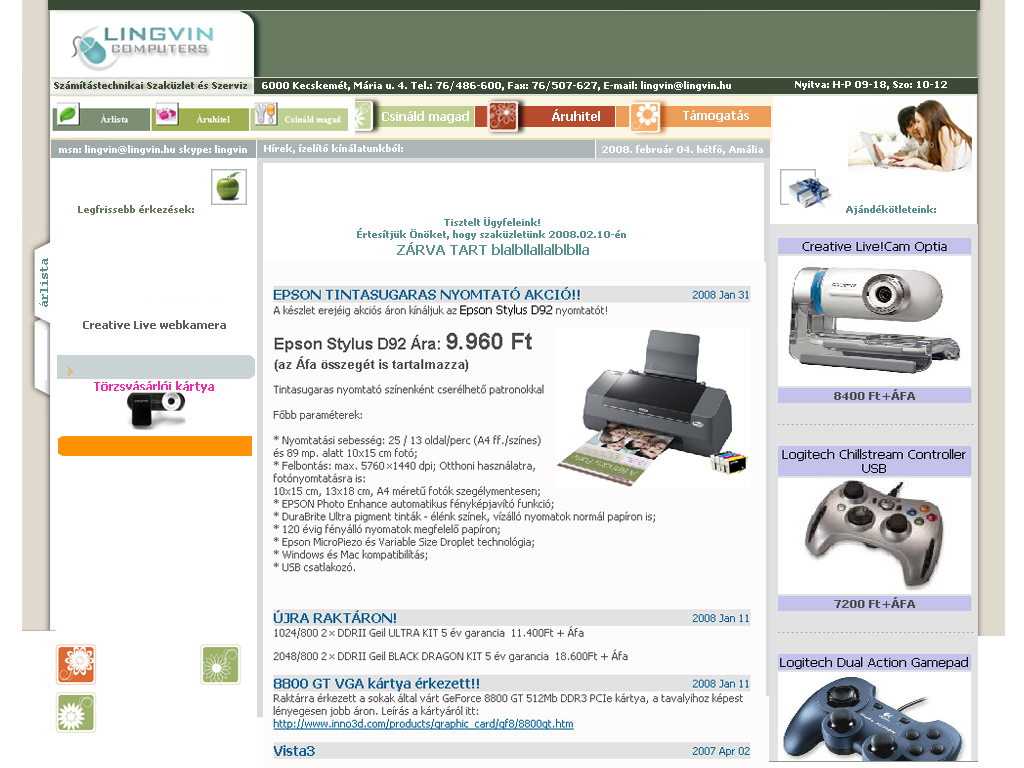This screenshot has width=1024, height=768.
Task: Click the gift box icon
Action: (806, 189)
